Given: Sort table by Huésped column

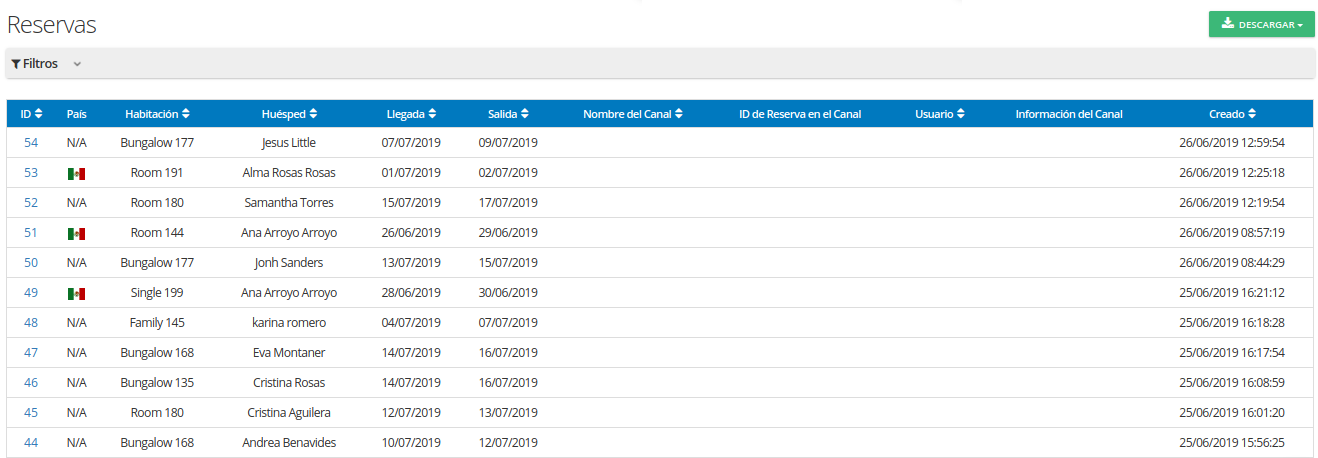Looking at the screenshot, I should click(289, 114).
